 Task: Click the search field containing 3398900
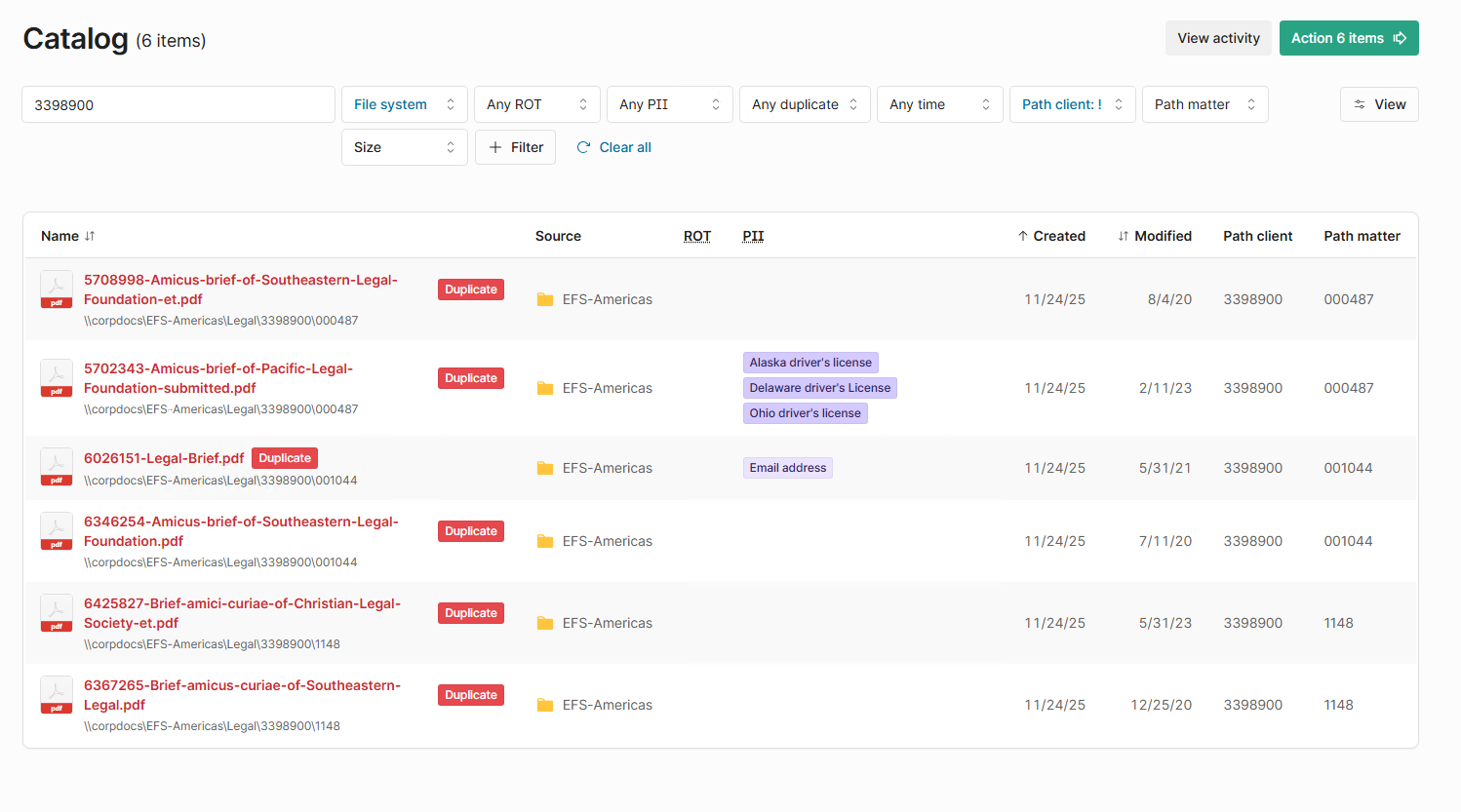pyautogui.click(x=178, y=104)
